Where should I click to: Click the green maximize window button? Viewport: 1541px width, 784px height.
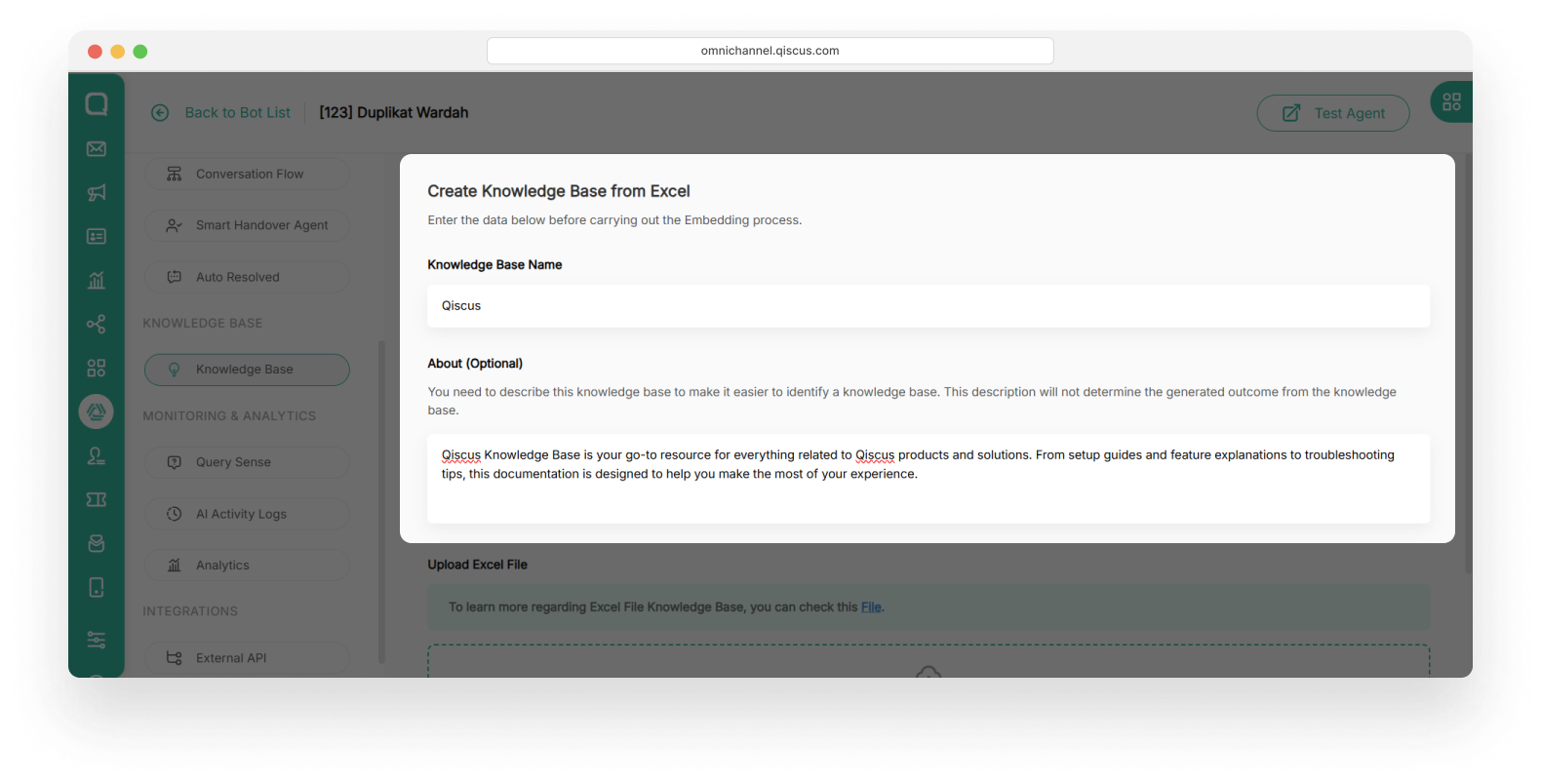[140, 52]
